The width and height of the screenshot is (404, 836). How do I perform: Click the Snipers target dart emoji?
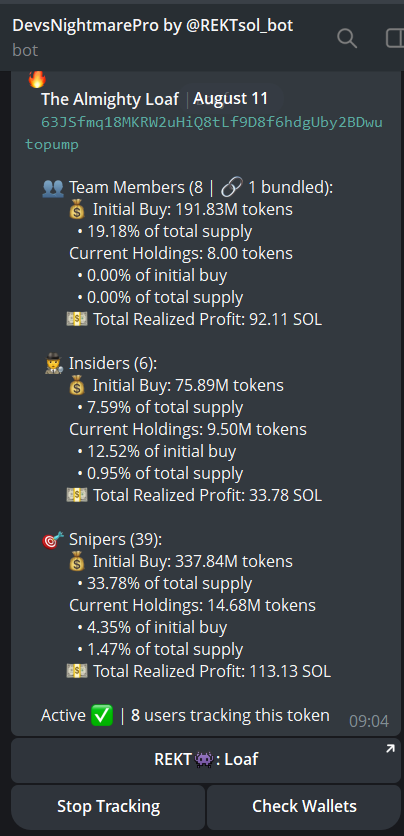(x=53, y=540)
